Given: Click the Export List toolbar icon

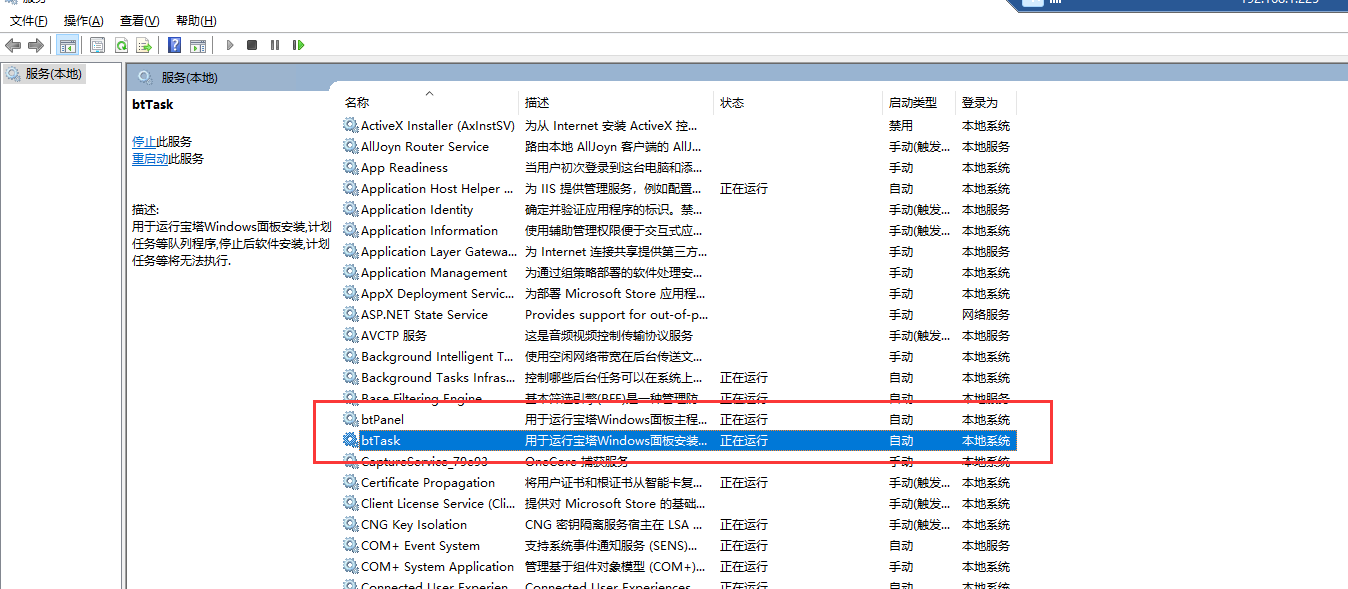Looking at the screenshot, I should tap(144, 45).
